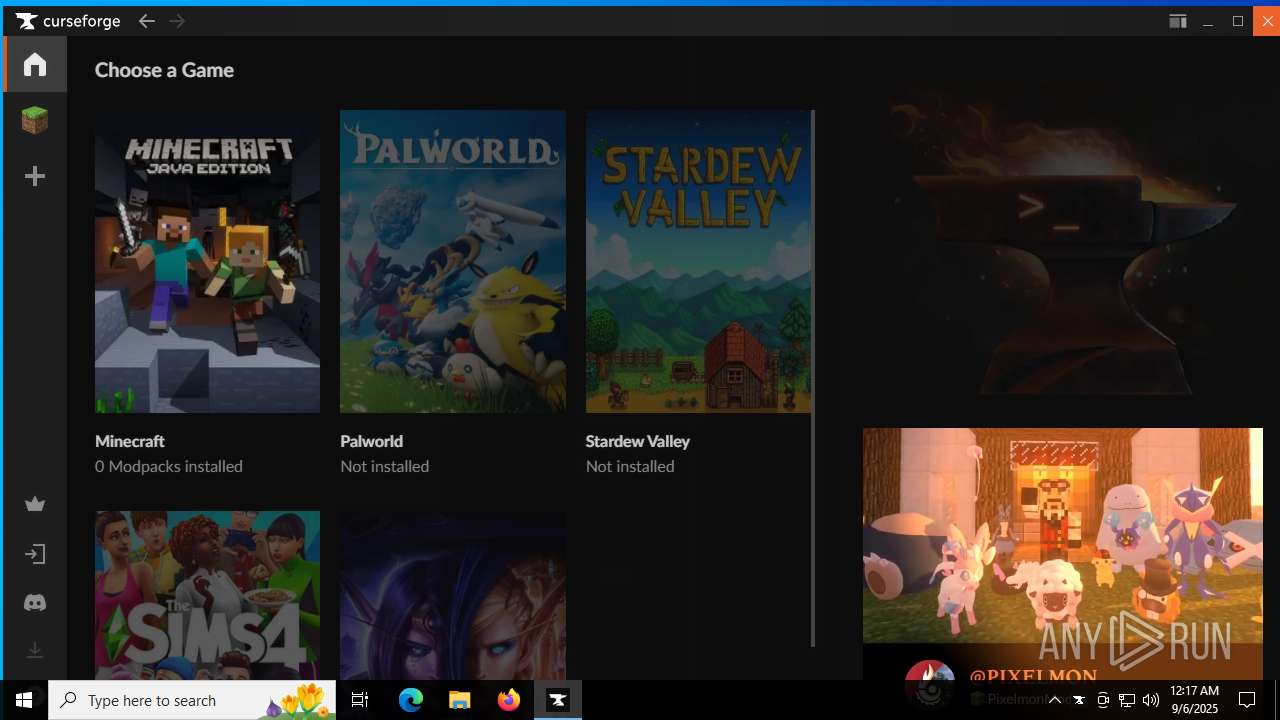Screen dimensions: 1280x720
Task: Click the CurseForge logo in title bar
Action: tap(68, 21)
